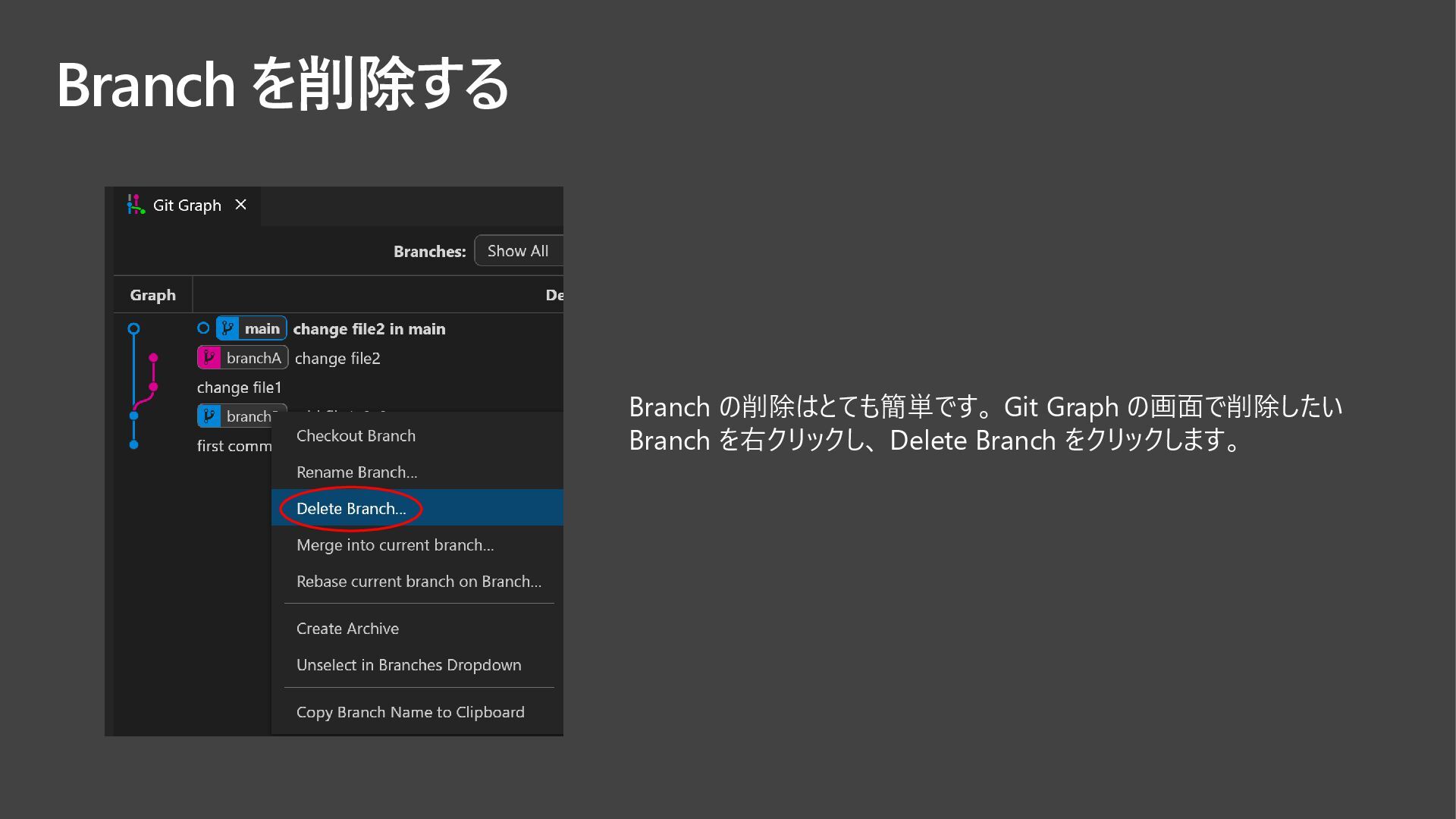1456x819 pixels.
Task: Select Rebase current branch on Branch...
Action: point(419,582)
